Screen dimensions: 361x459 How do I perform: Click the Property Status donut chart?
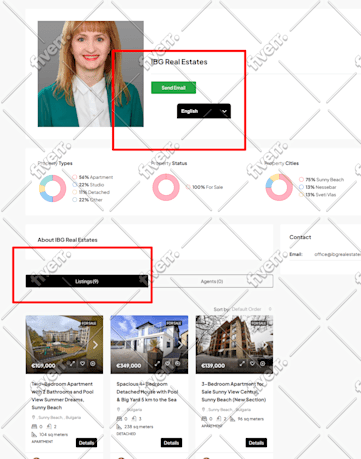166,187
